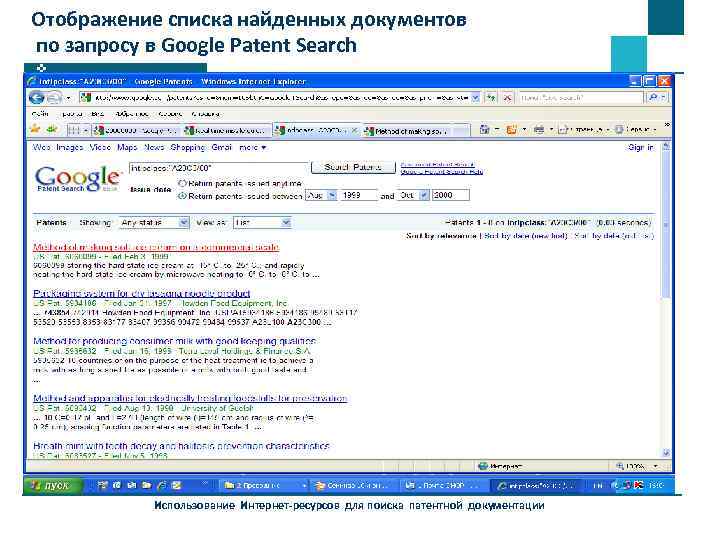
Task: Open the Файл menu
Action: pos(40,114)
